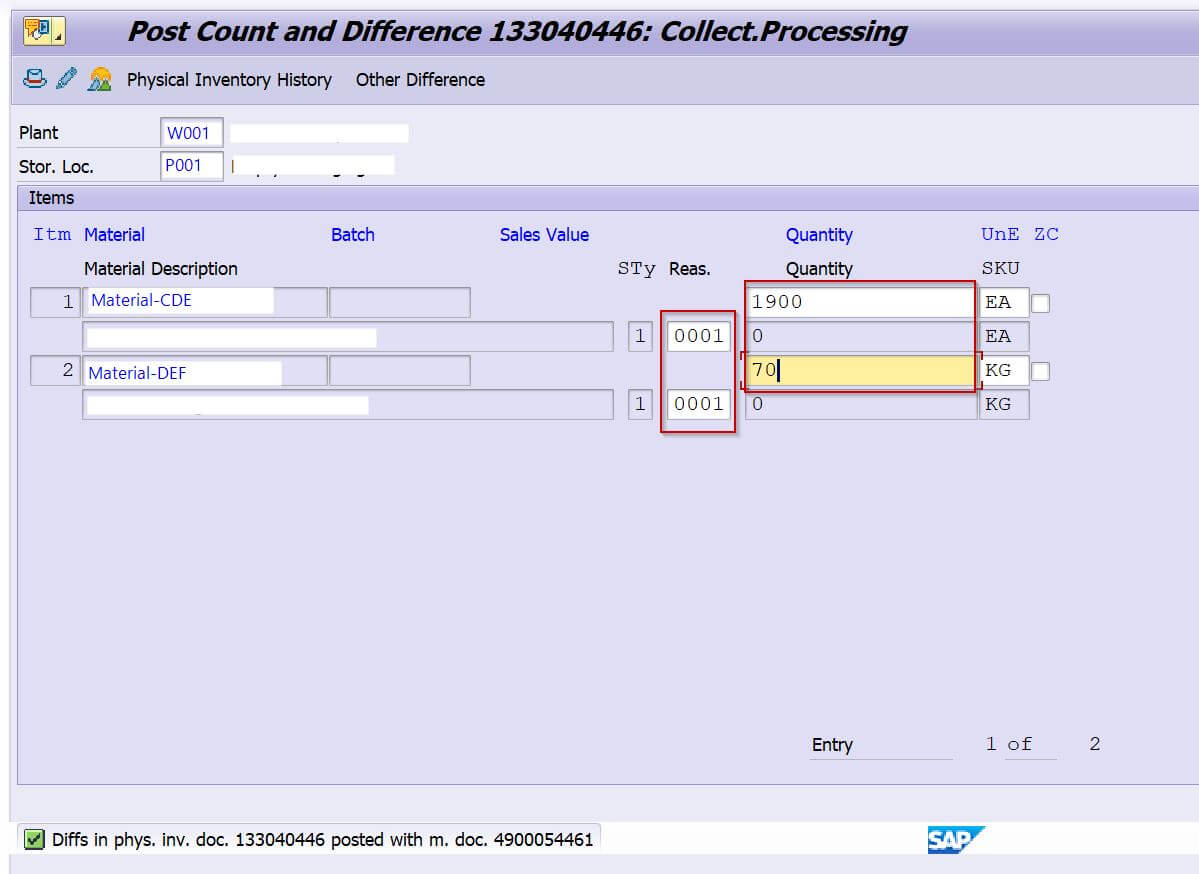Tick the ZC checkbox for item 2
This screenshot has width=1199, height=874.
pyautogui.click(x=1040, y=372)
